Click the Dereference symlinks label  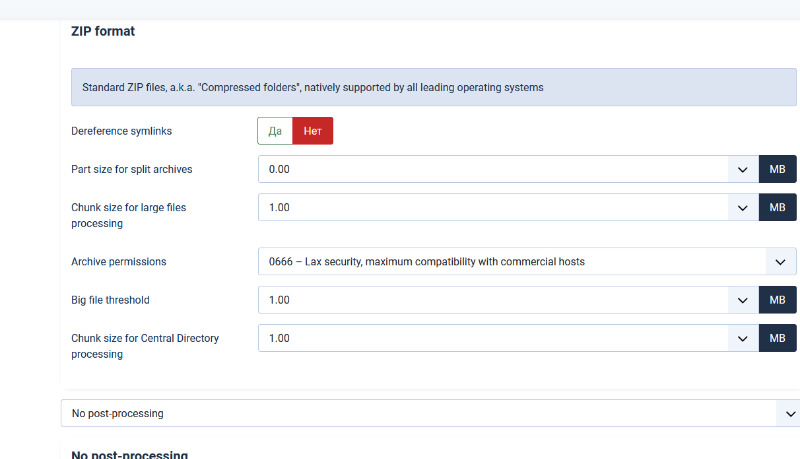[121, 131]
